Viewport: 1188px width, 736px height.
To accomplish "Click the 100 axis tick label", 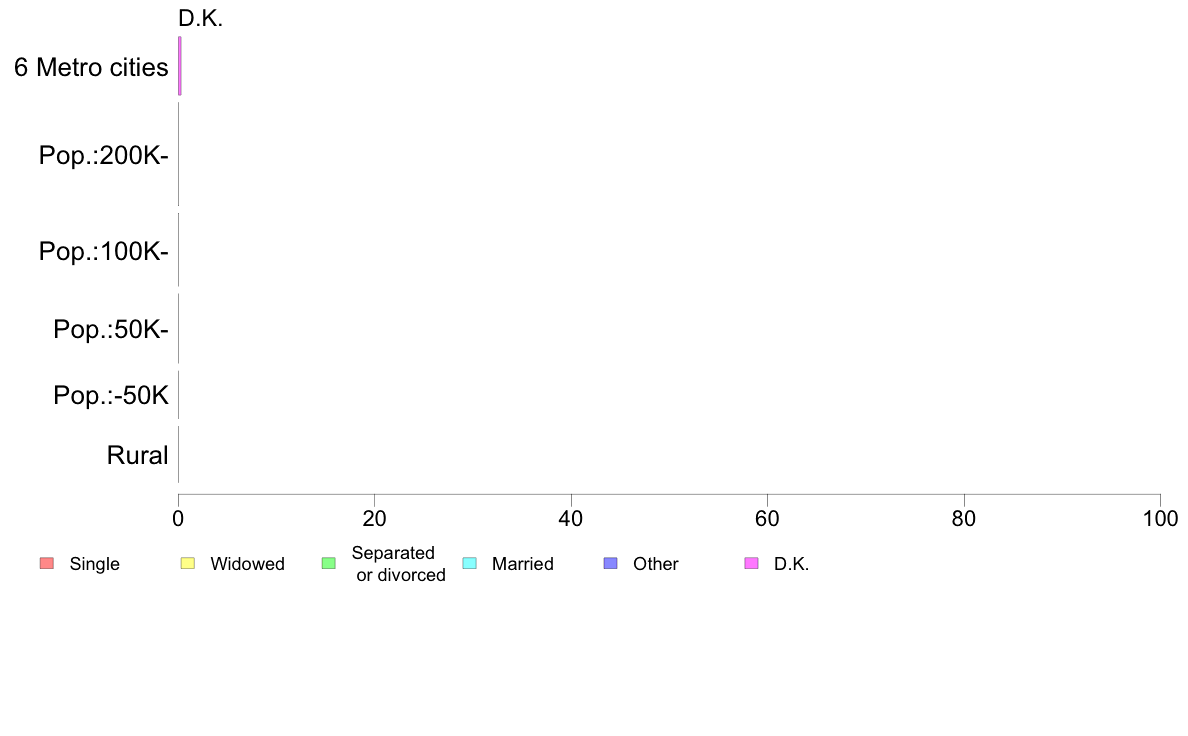I will point(1160,518).
